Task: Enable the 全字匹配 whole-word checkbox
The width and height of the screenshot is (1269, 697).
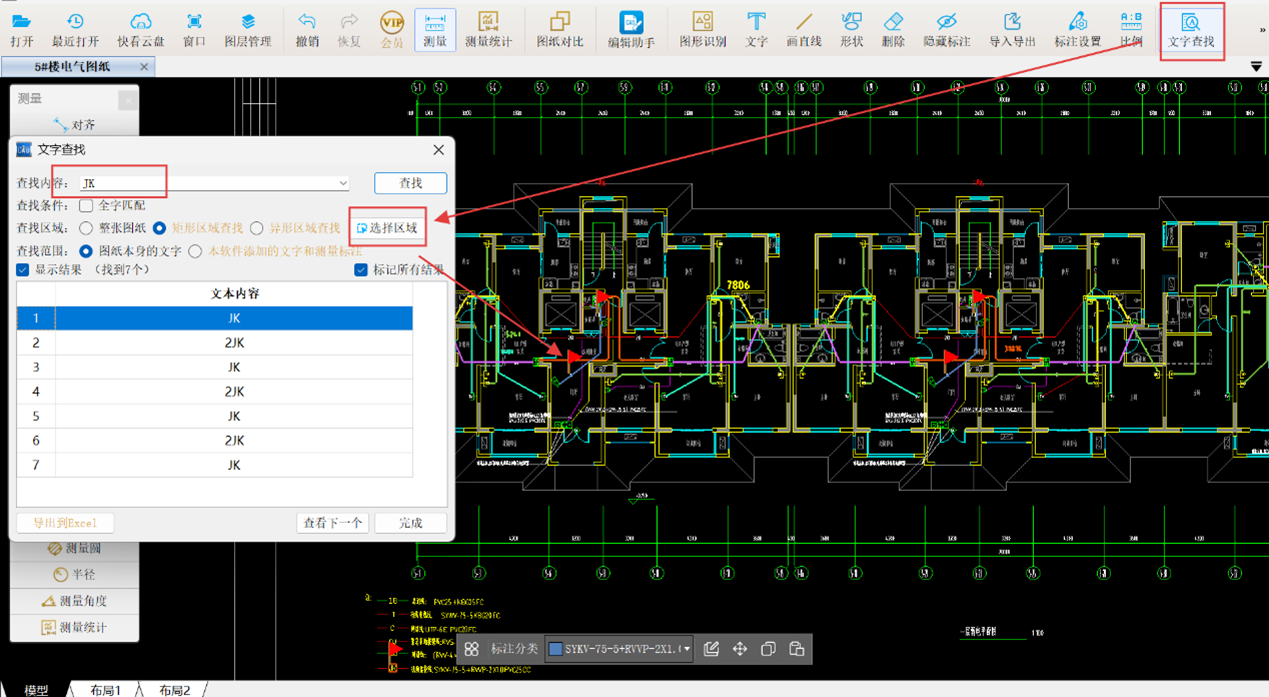Action: tap(87, 206)
